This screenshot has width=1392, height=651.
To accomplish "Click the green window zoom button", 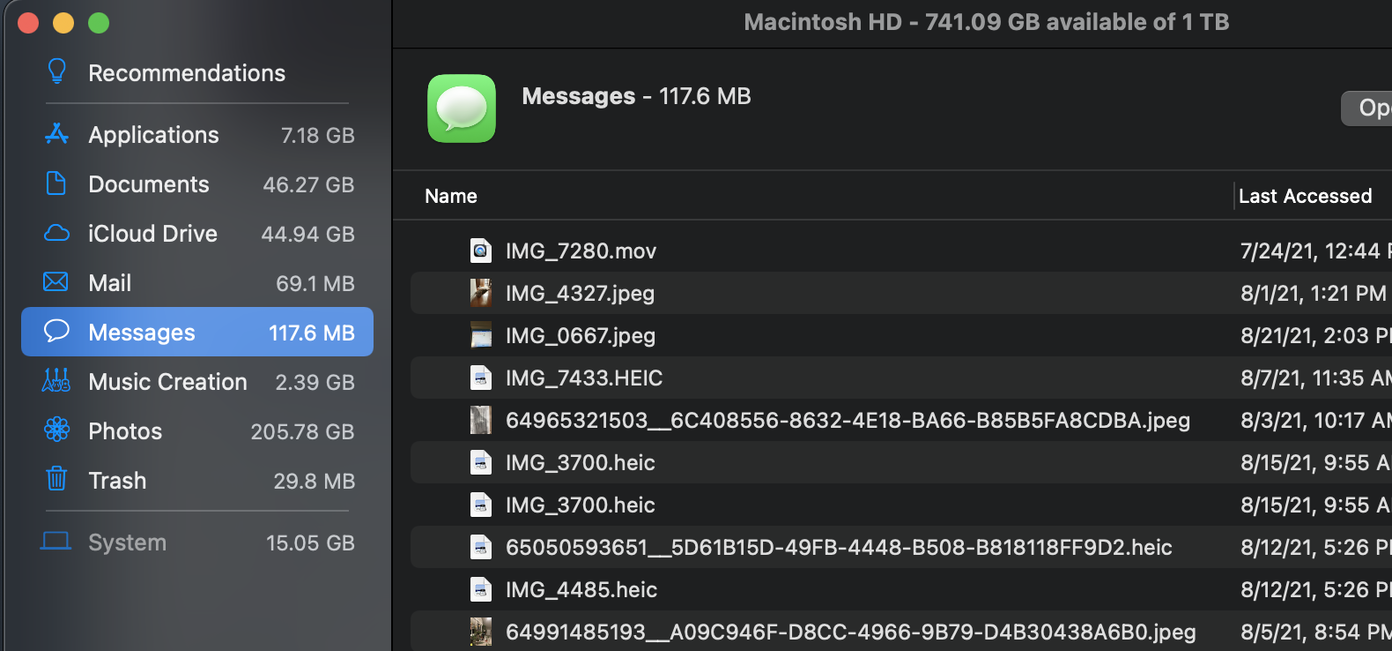I will 98,23.
